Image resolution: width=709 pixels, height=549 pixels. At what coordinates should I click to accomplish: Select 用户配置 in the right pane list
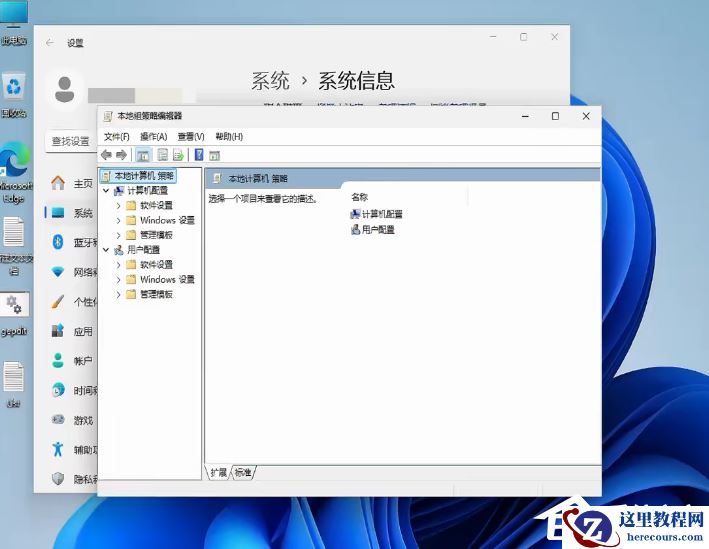[373, 229]
